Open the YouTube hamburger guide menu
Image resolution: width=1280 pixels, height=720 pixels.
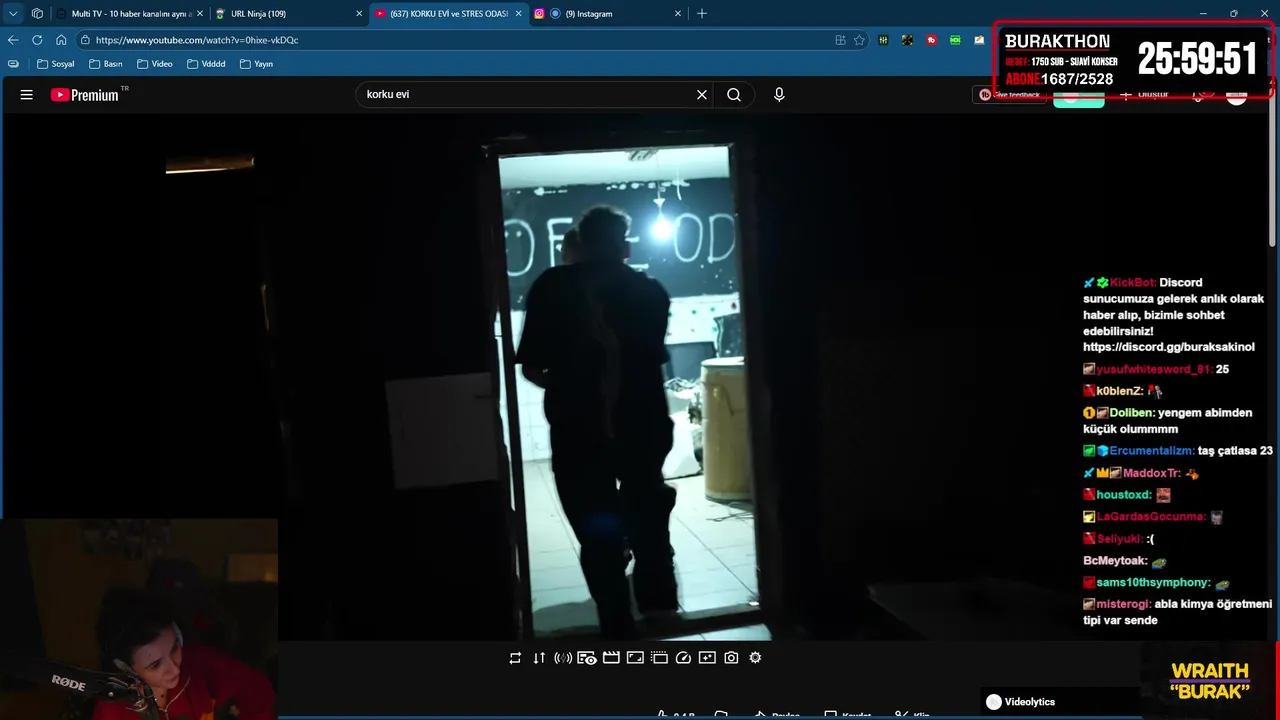click(27, 95)
